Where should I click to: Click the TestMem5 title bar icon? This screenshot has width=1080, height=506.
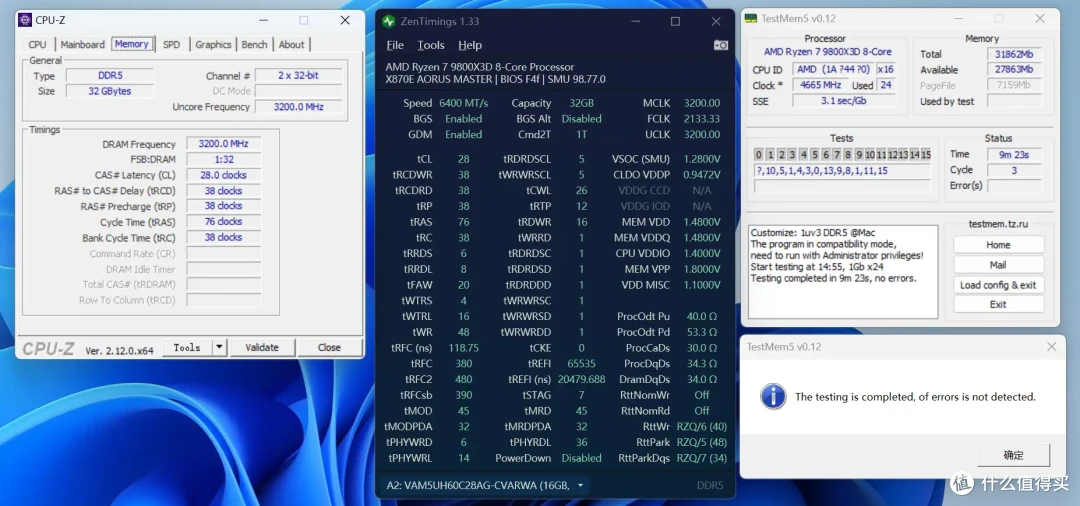[x=751, y=19]
